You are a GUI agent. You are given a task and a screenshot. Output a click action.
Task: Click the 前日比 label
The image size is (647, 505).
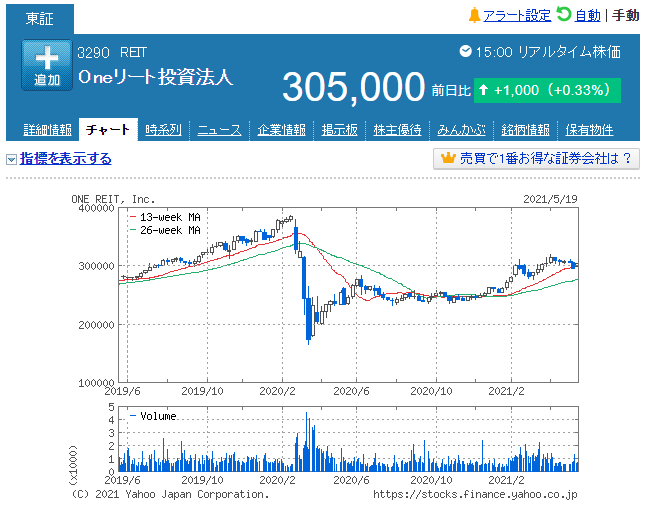tap(451, 90)
